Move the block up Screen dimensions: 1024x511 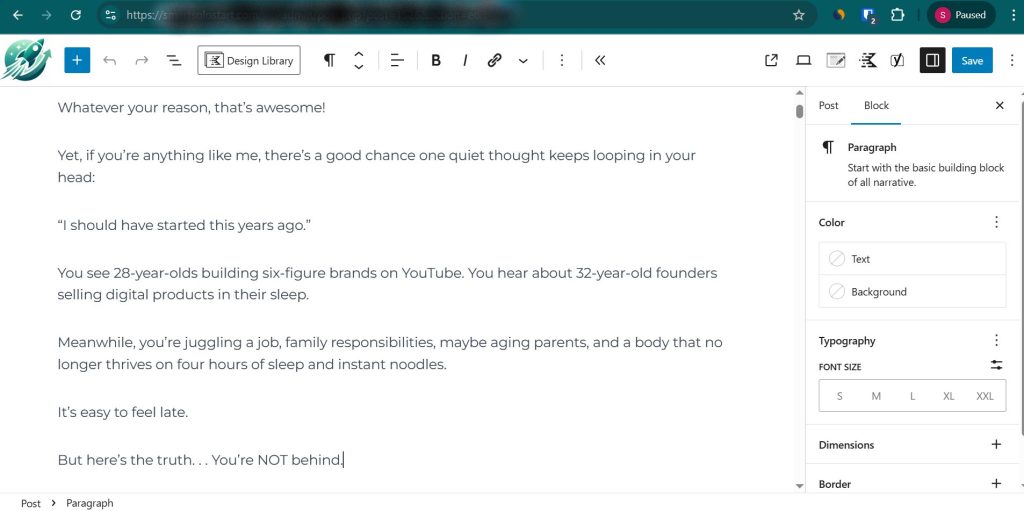coord(359,54)
